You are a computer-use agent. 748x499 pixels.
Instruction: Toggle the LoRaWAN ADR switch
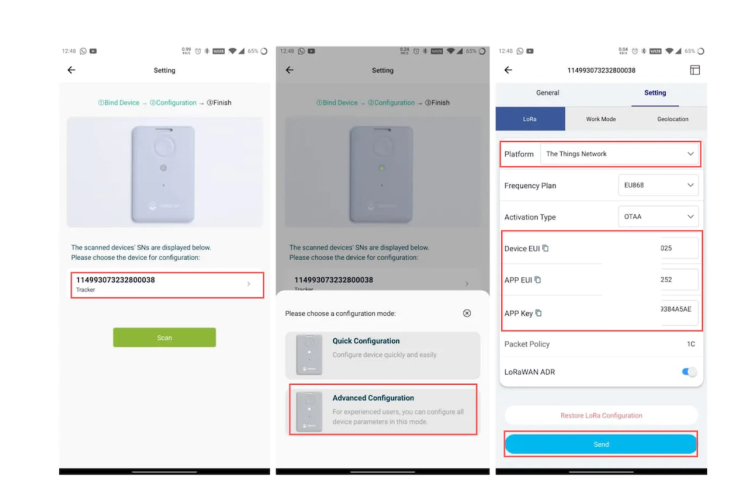pyautogui.click(x=689, y=372)
